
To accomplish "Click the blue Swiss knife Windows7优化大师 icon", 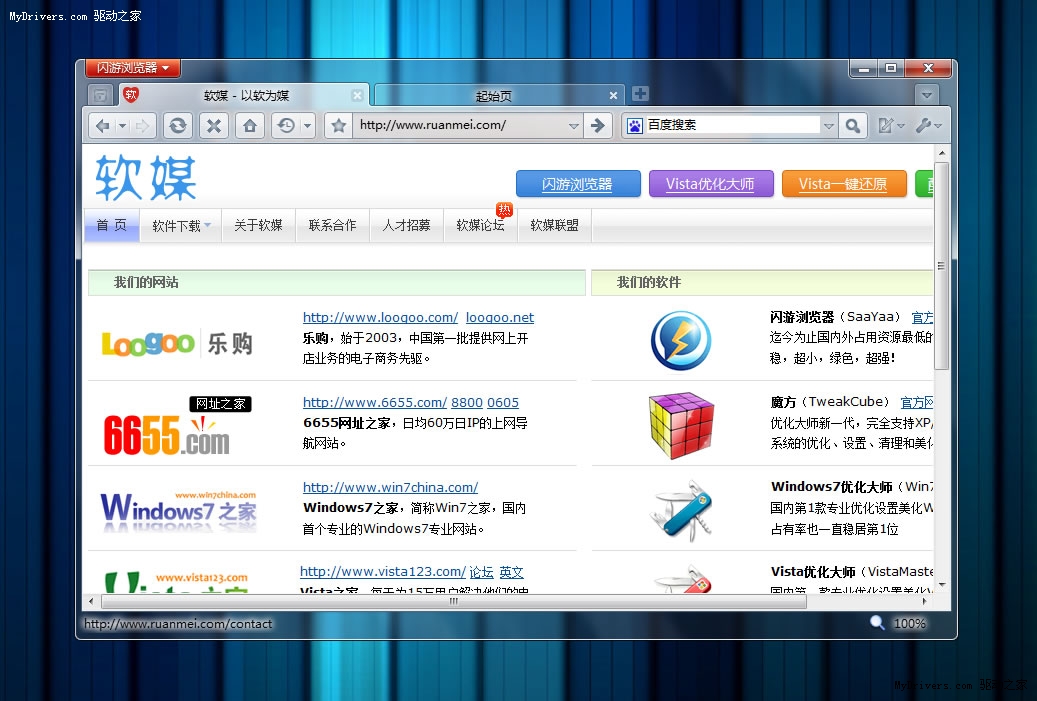I will [x=682, y=511].
